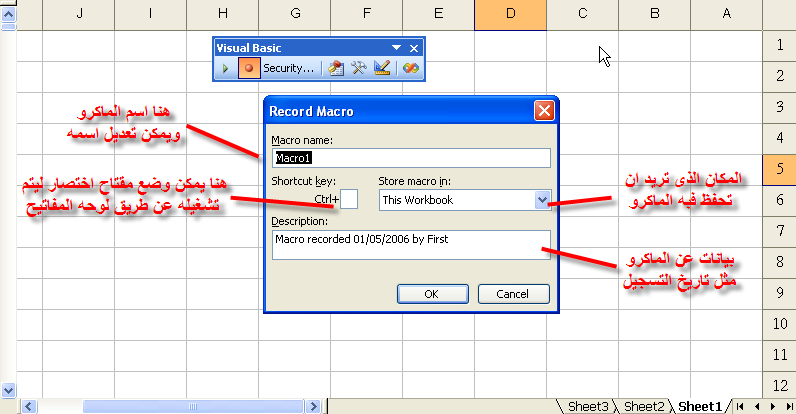Click the vertical scrollbar down arrow
The height and width of the screenshot is (414, 796).
pos(8,390)
